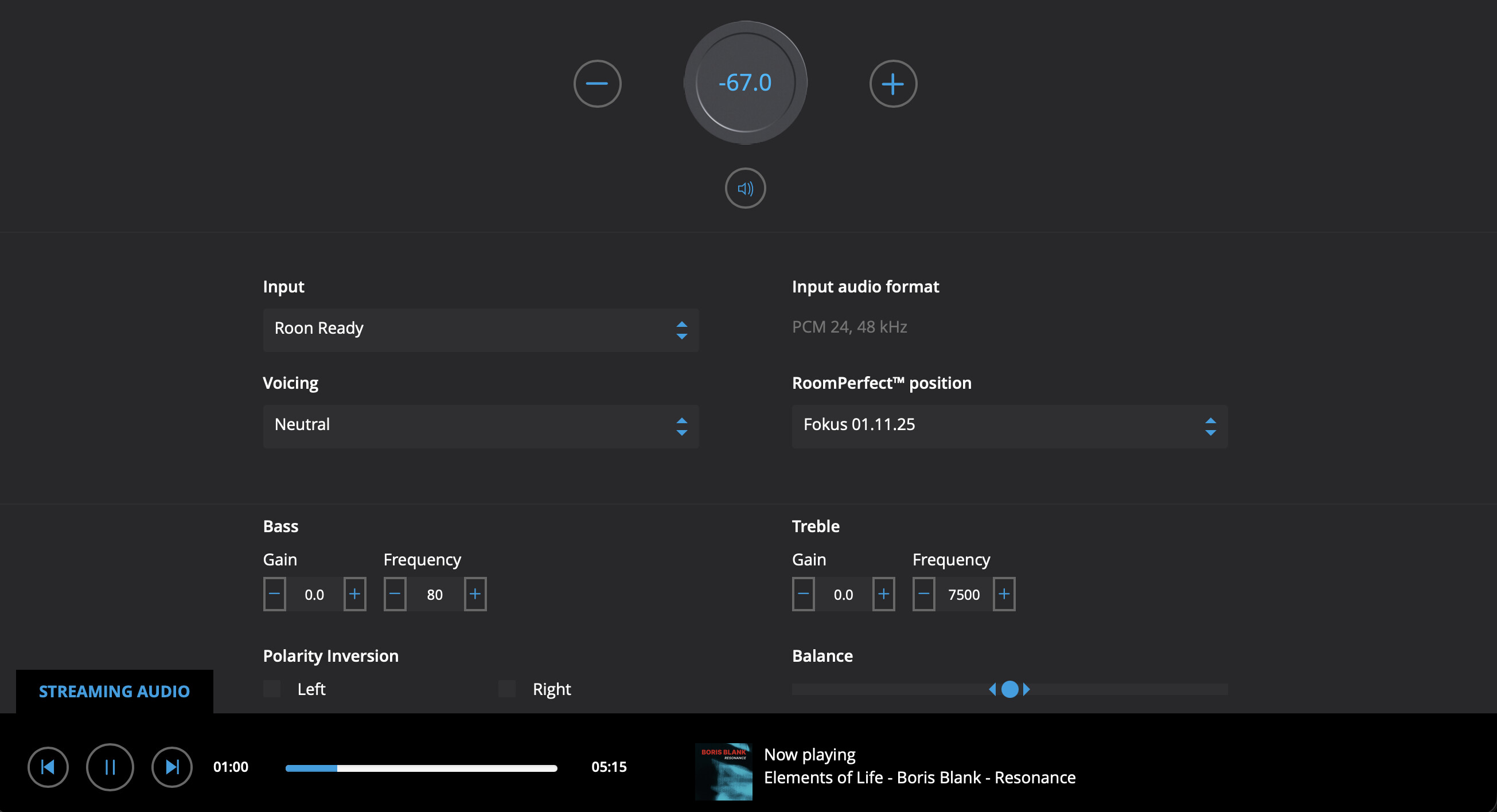The width and height of the screenshot is (1497, 812).
Task: Increase the Bass gain value
Action: point(354,594)
